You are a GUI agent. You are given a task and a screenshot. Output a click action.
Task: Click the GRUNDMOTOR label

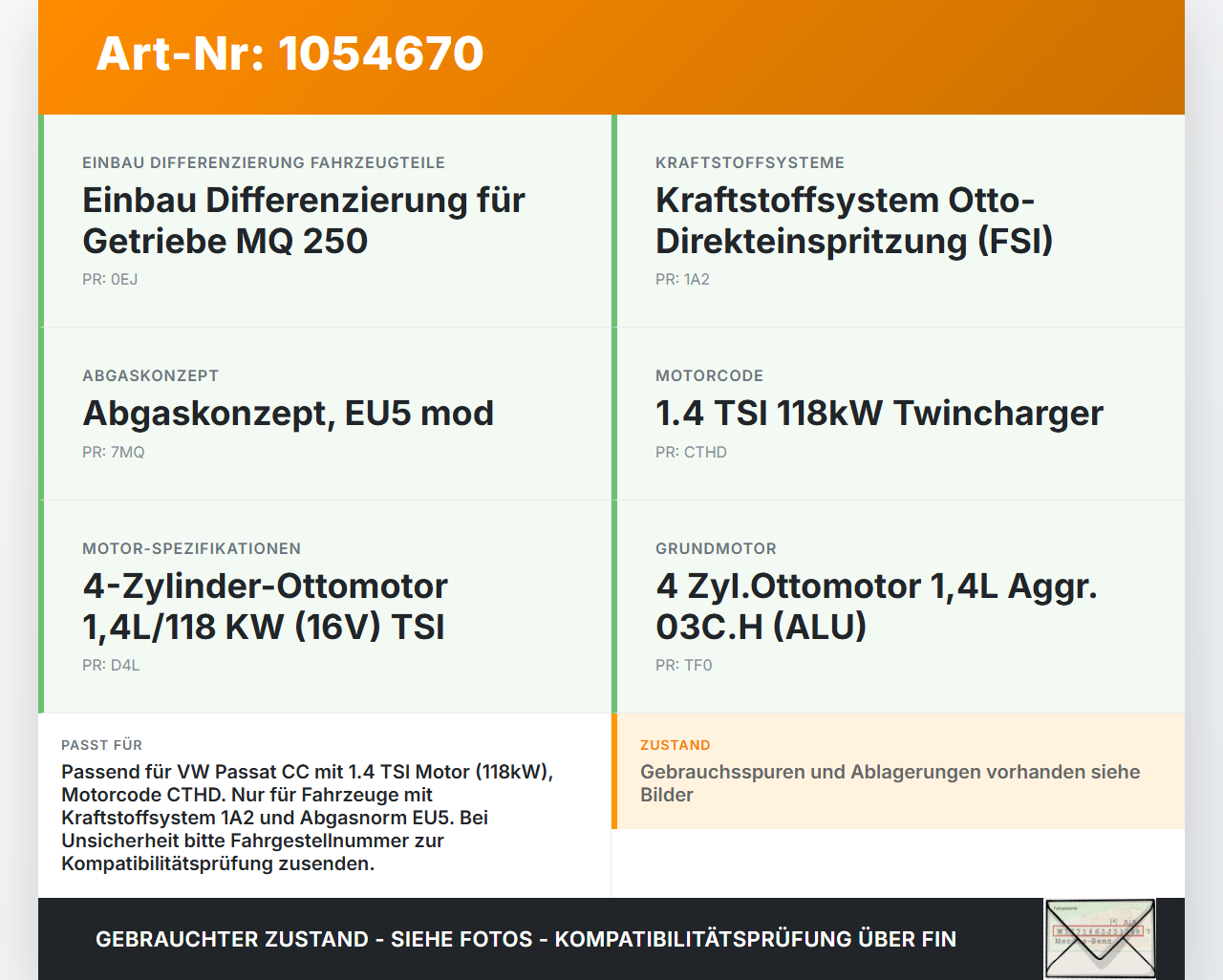click(717, 548)
